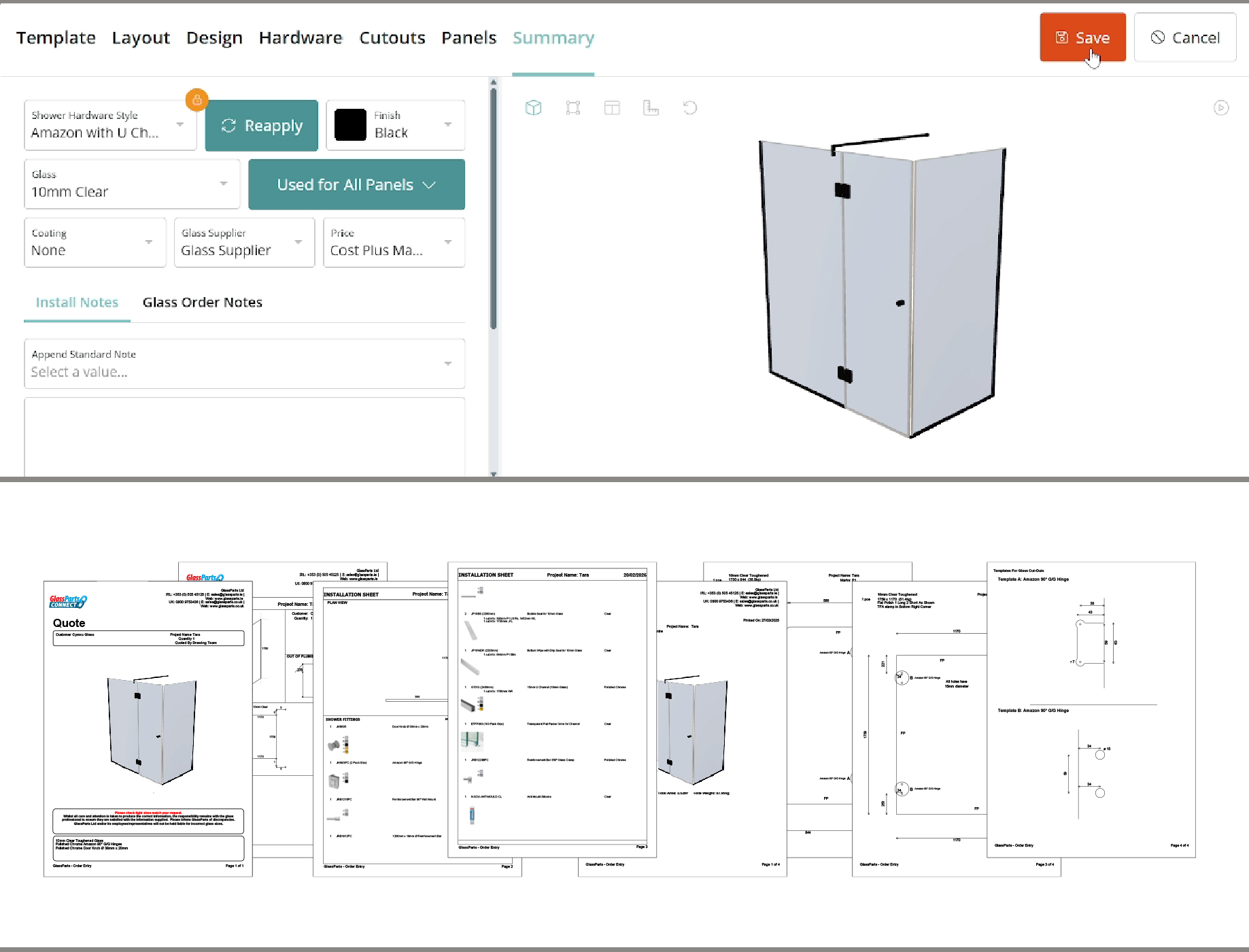Cancel the current edits

[1185, 37]
